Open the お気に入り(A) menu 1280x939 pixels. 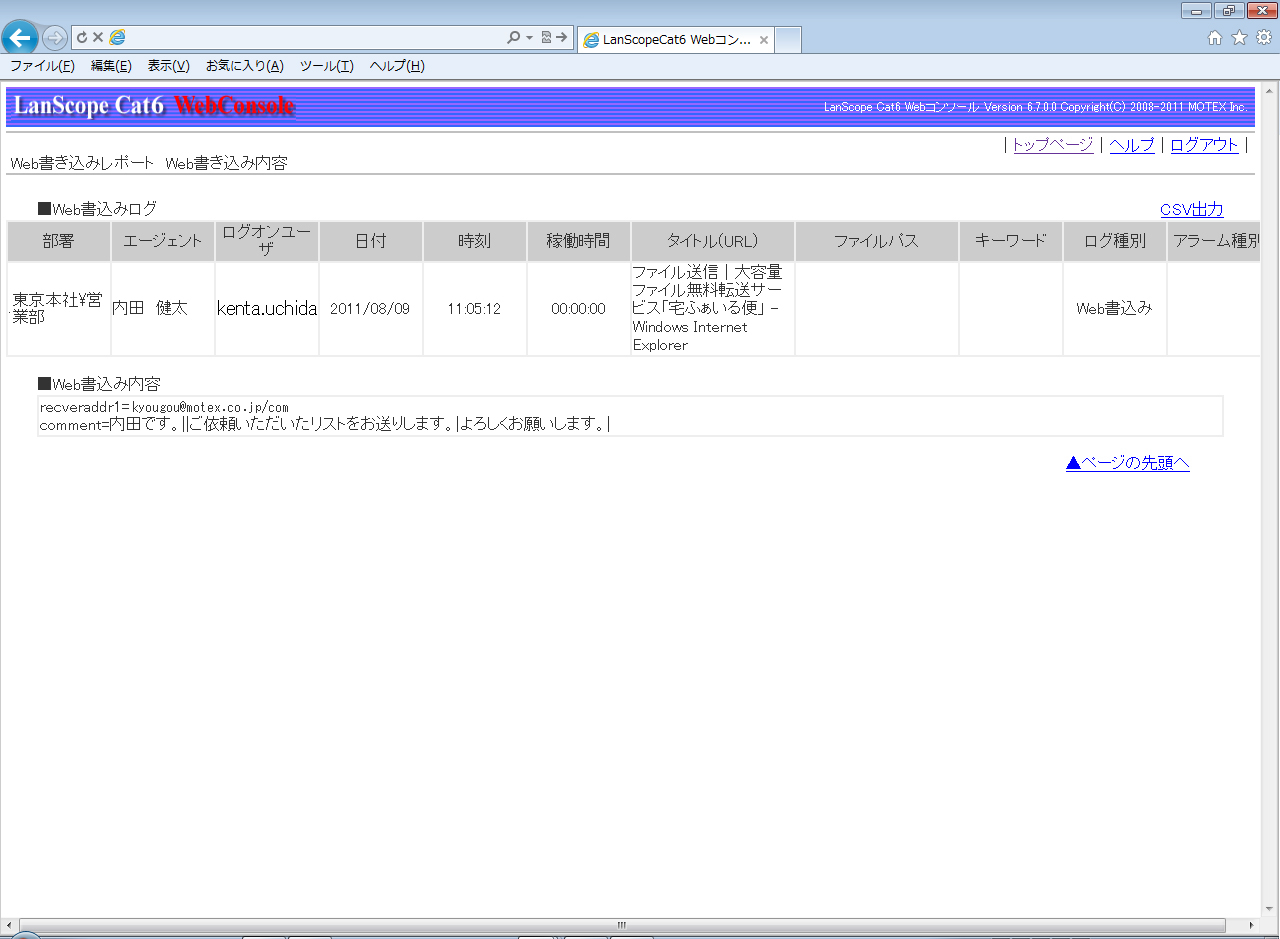coord(244,66)
